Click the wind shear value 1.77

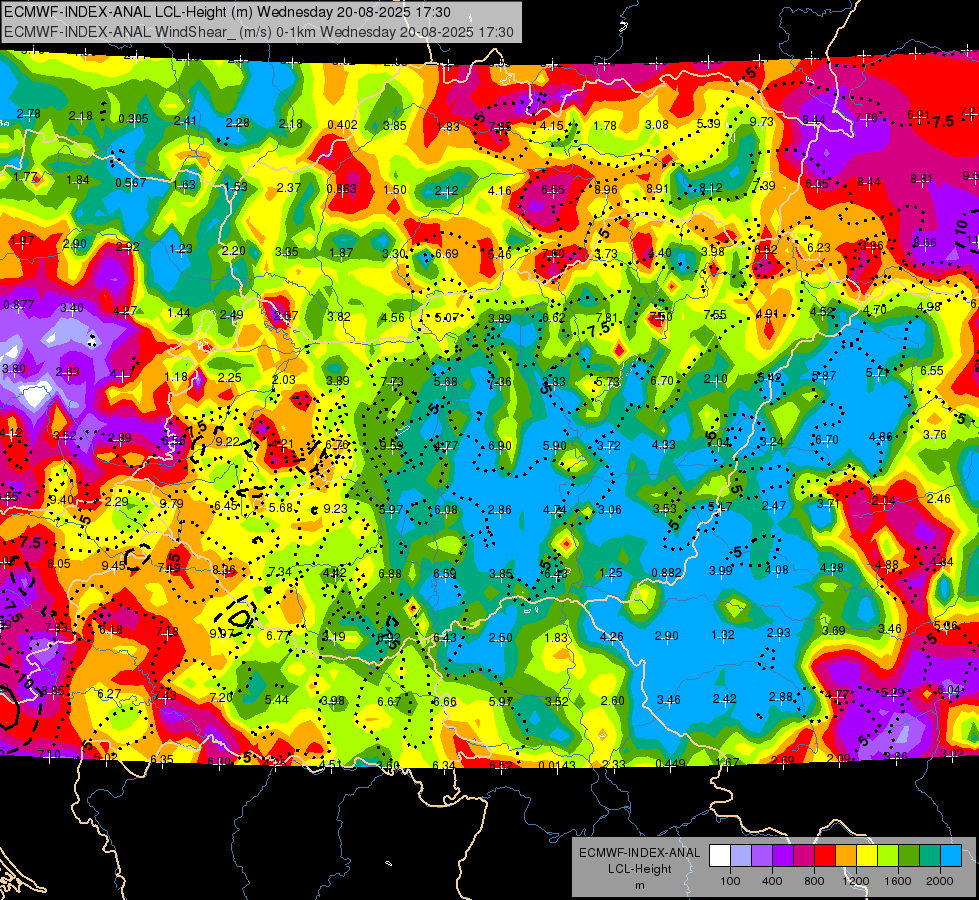pyautogui.click(x=26, y=177)
